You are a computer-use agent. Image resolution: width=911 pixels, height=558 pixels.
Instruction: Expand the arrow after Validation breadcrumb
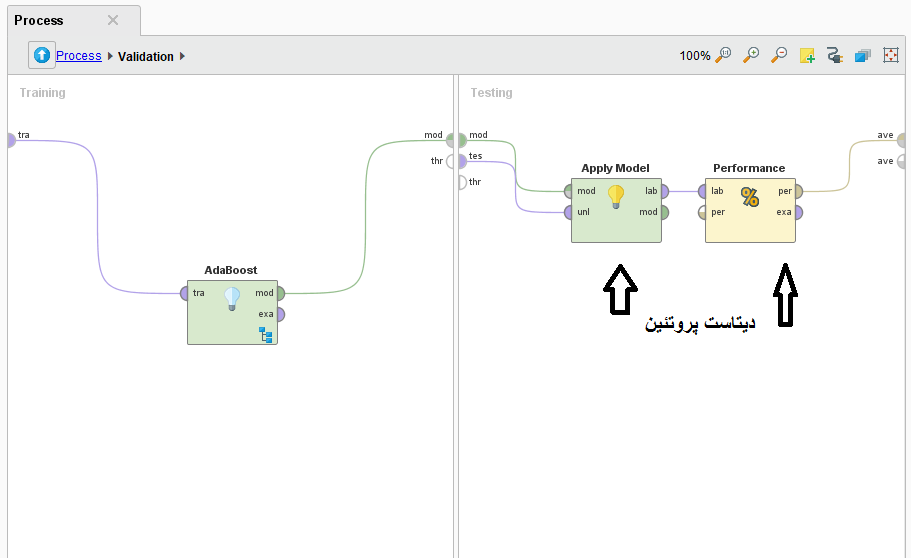click(x=183, y=57)
